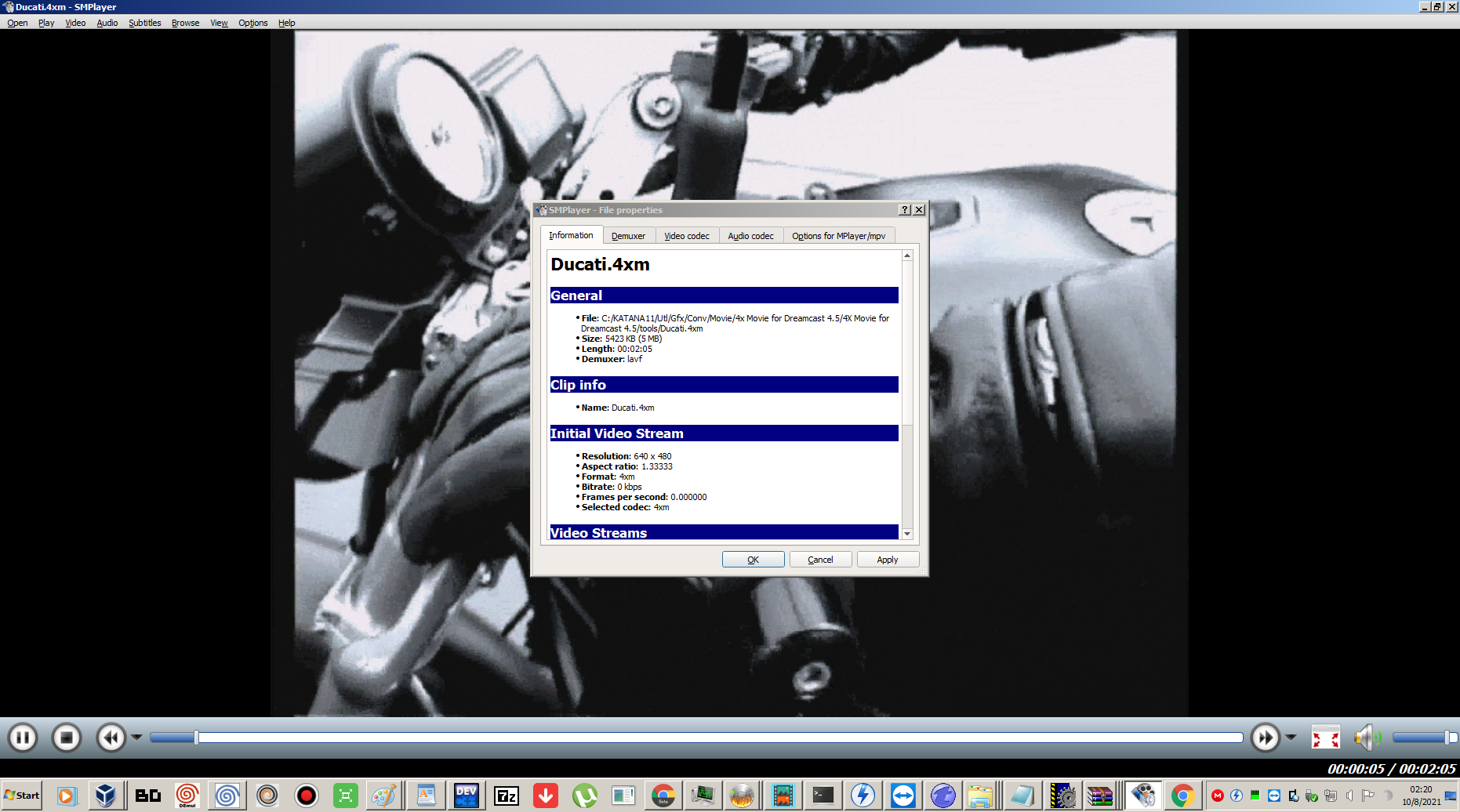Open the View menu
Viewport: 1460px width, 812px height.
click(x=219, y=23)
